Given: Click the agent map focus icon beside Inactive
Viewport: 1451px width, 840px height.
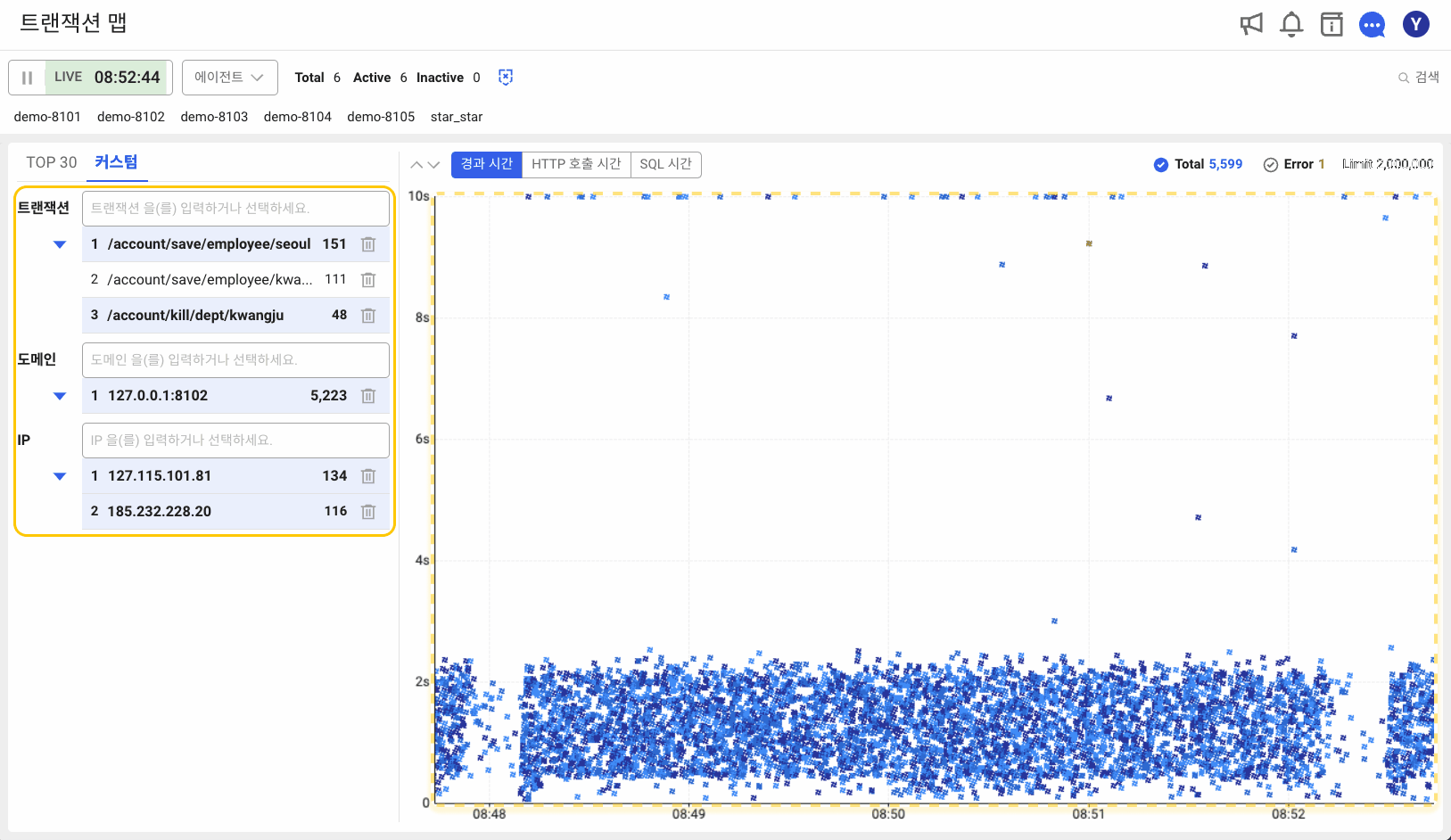Looking at the screenshot, I should (x=506, y=77).
